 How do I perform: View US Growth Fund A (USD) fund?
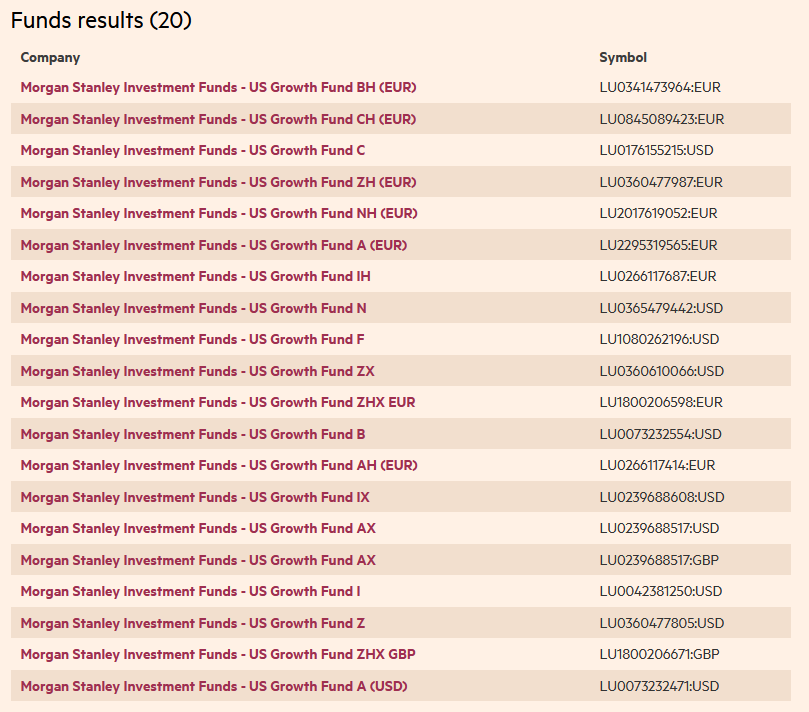(x=214, y=686)
